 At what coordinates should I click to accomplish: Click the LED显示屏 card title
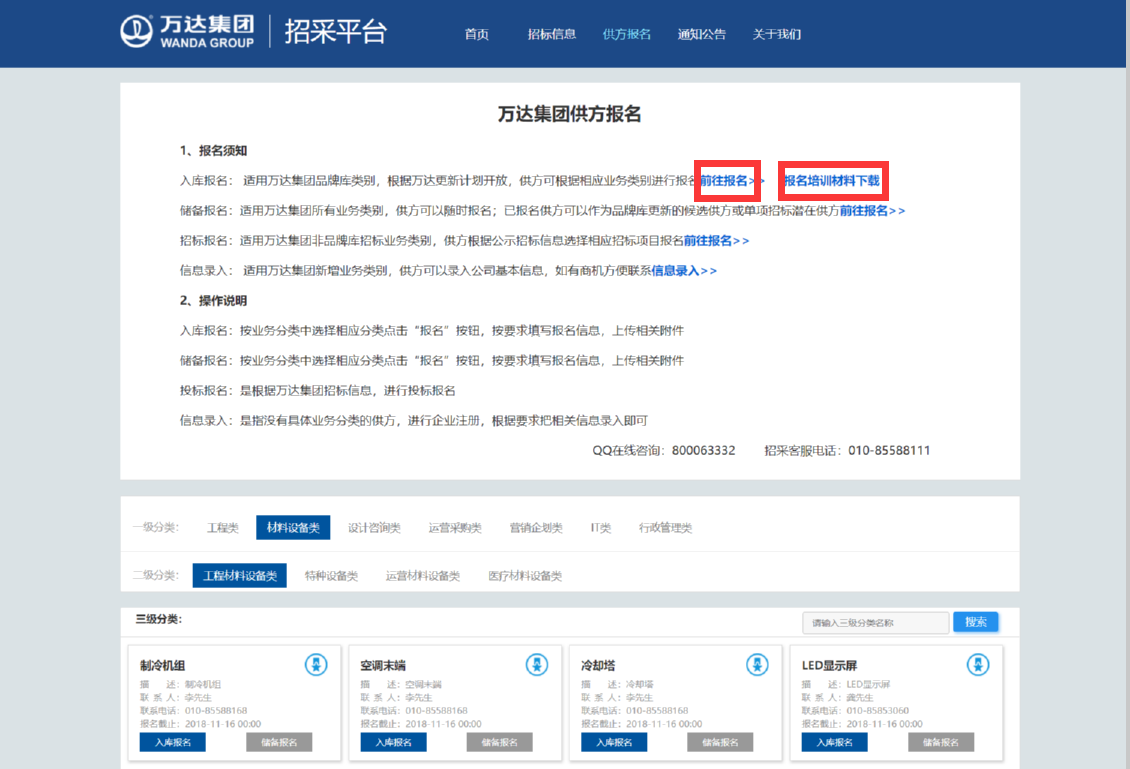point(829,665)
